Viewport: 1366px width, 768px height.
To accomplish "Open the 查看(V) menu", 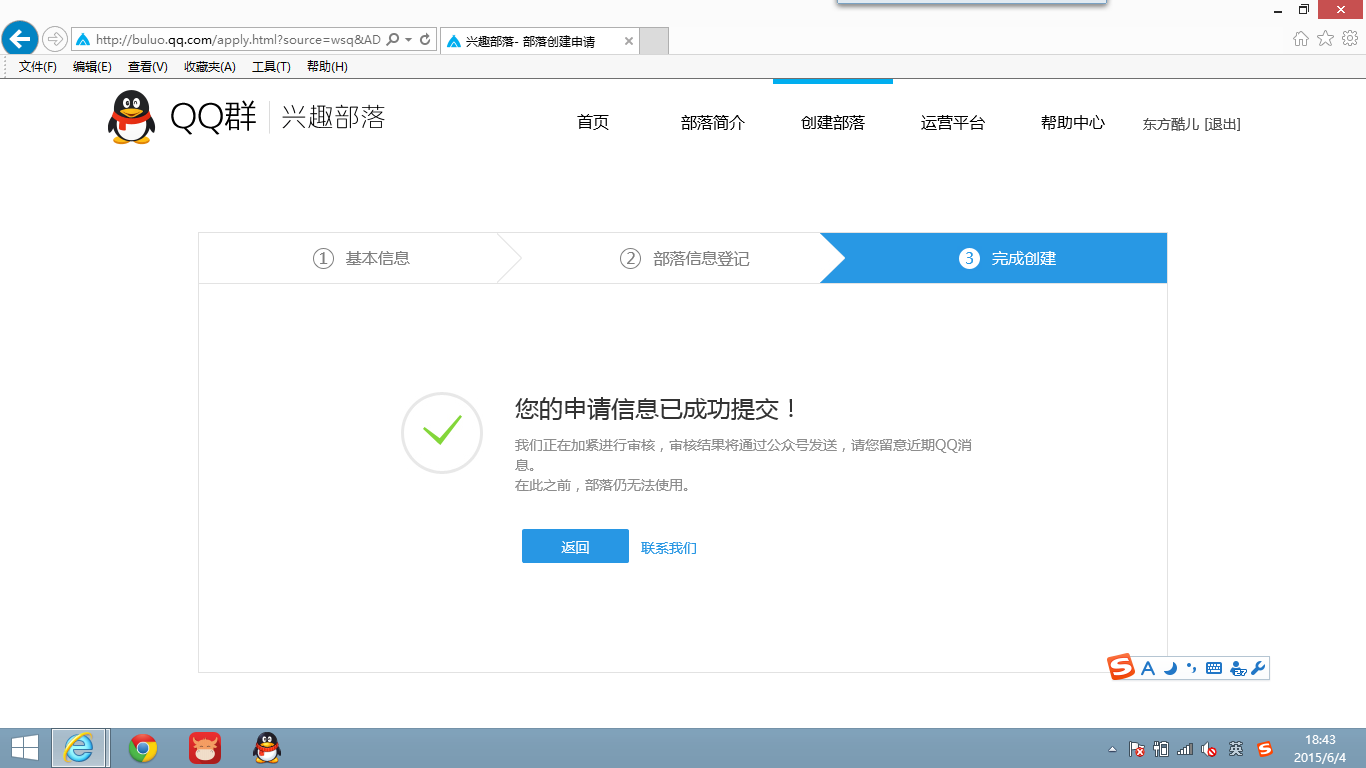I will click(147, 67).
